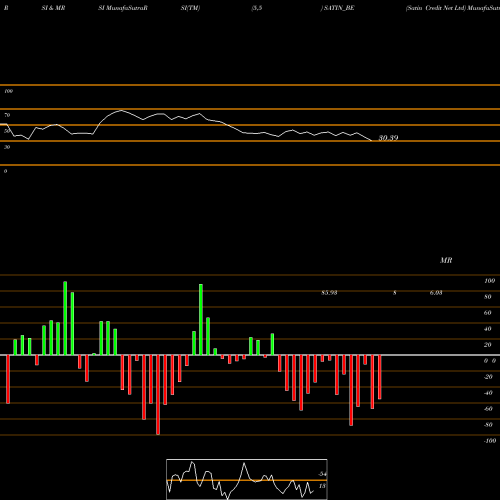Image resolution: width=500 pixels, height=500 pixels.
Task: Click the MR axis label '-80'
Action: coord(488,425)
